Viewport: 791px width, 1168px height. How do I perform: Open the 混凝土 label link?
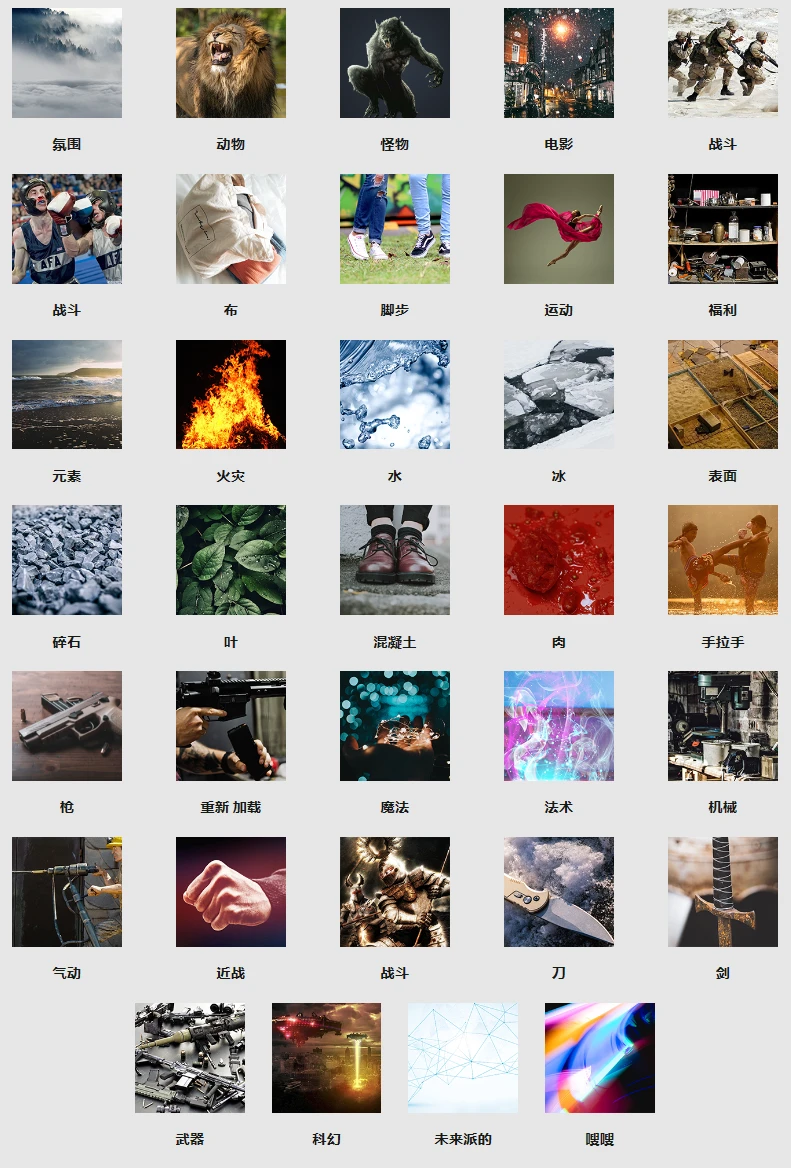pos(395,642)
